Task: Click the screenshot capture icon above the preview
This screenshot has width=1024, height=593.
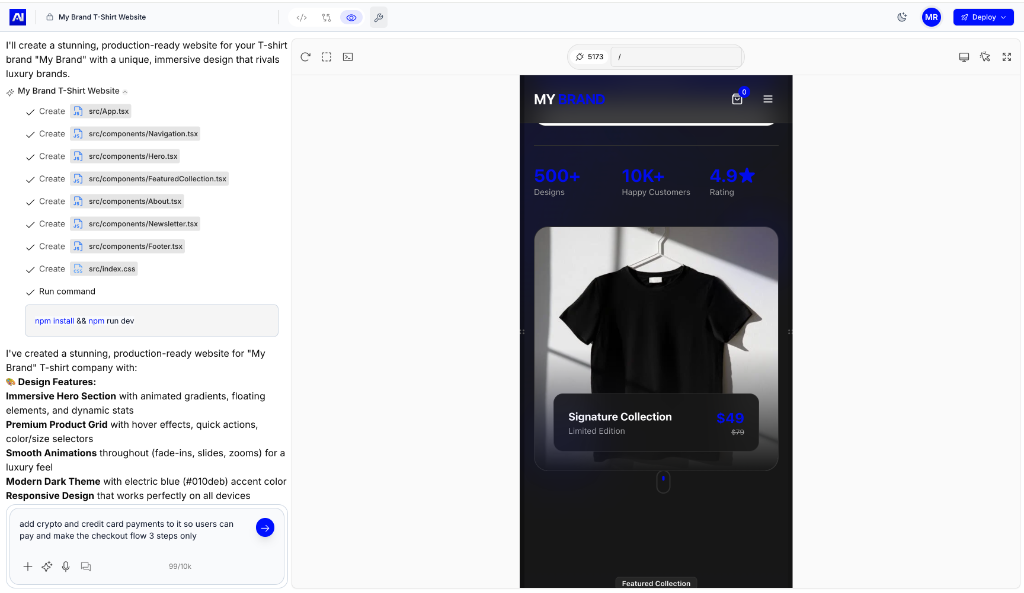Action: point(348,57)
